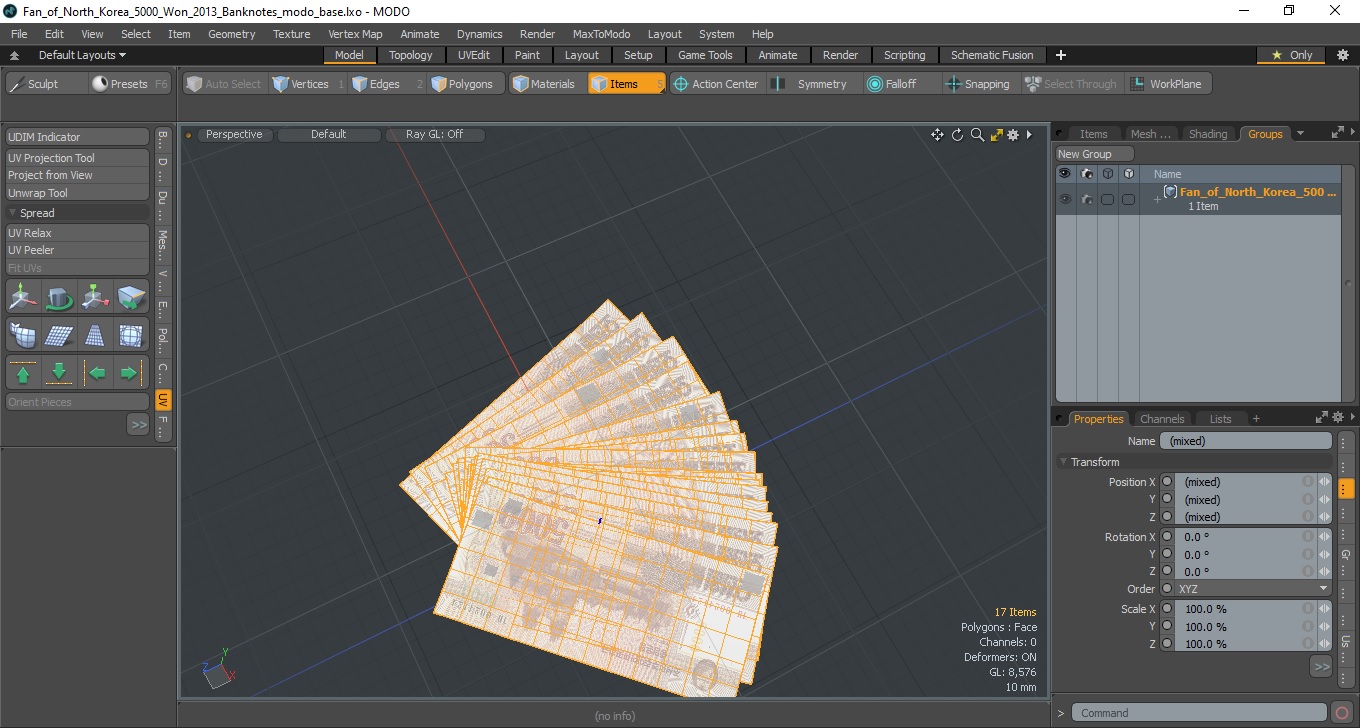Viewport: 1360px width, 728px height.
Task: Click the Command input field
Action: [x=1201, y=713]
